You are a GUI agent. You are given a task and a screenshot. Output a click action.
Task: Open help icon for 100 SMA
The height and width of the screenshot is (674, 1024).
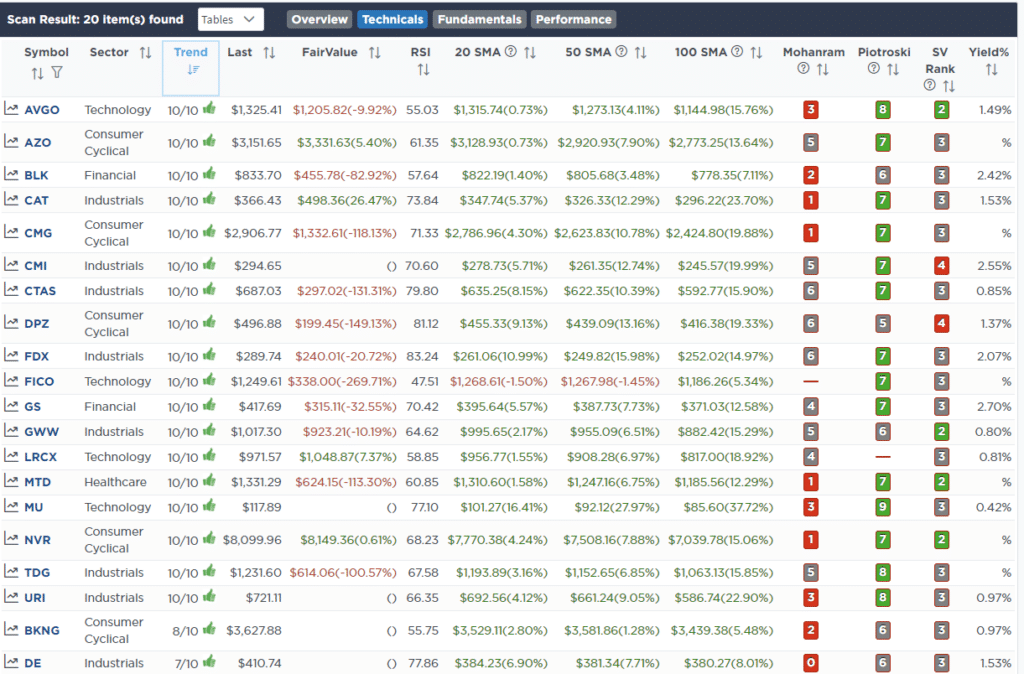(737, 52)
